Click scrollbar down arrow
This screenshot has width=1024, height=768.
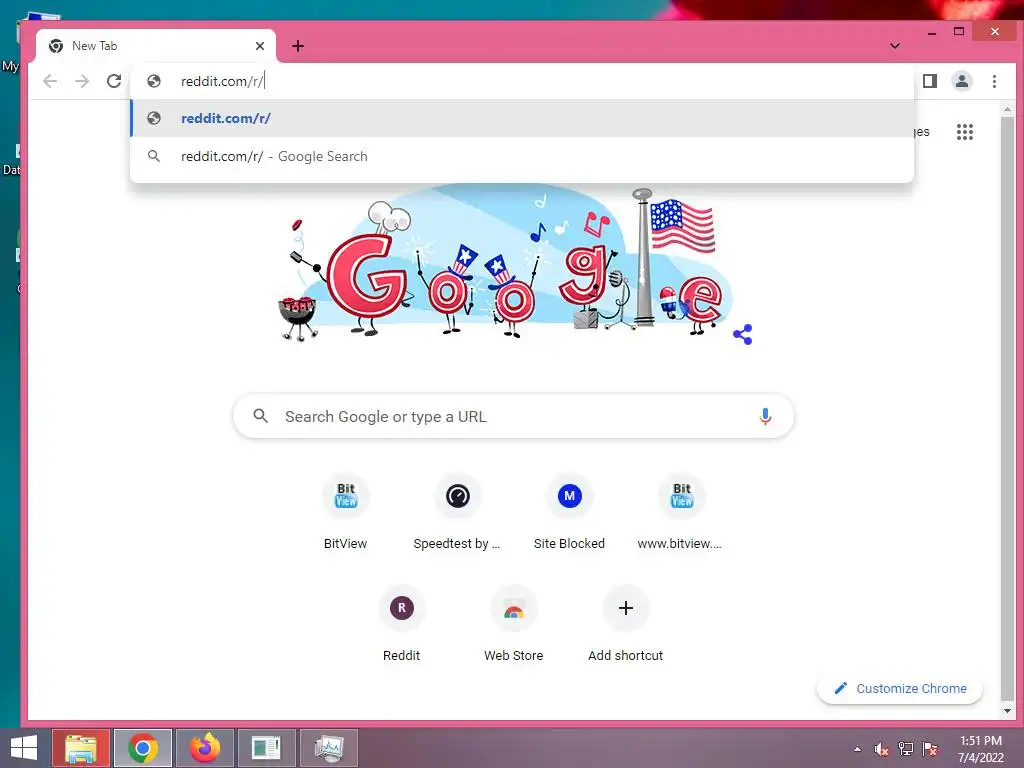click(x=1007, y=711)
